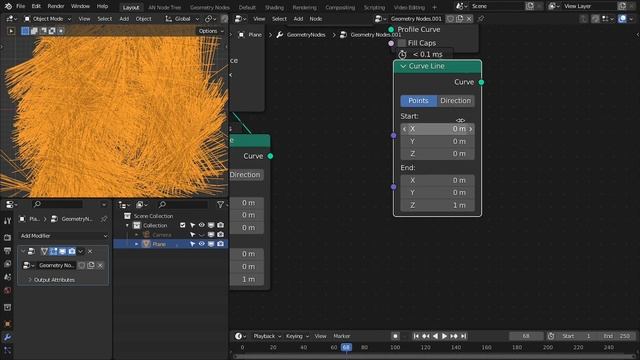This screenshot has height=360, width=640.
Task: Switch to the Geometry Nodes workspace tab
Action: pos(210,7)
